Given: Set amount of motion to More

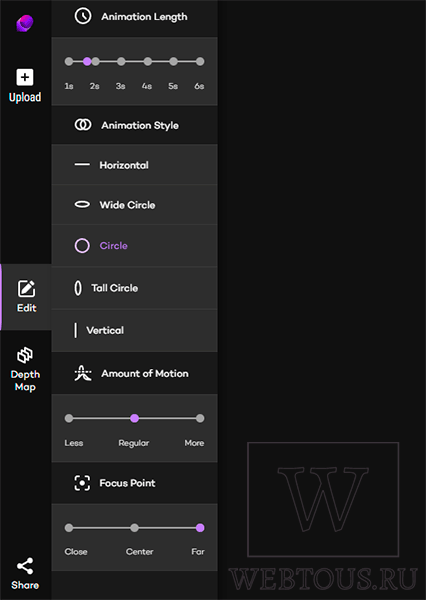Looking at the screenshot, I should pos(200,418).
